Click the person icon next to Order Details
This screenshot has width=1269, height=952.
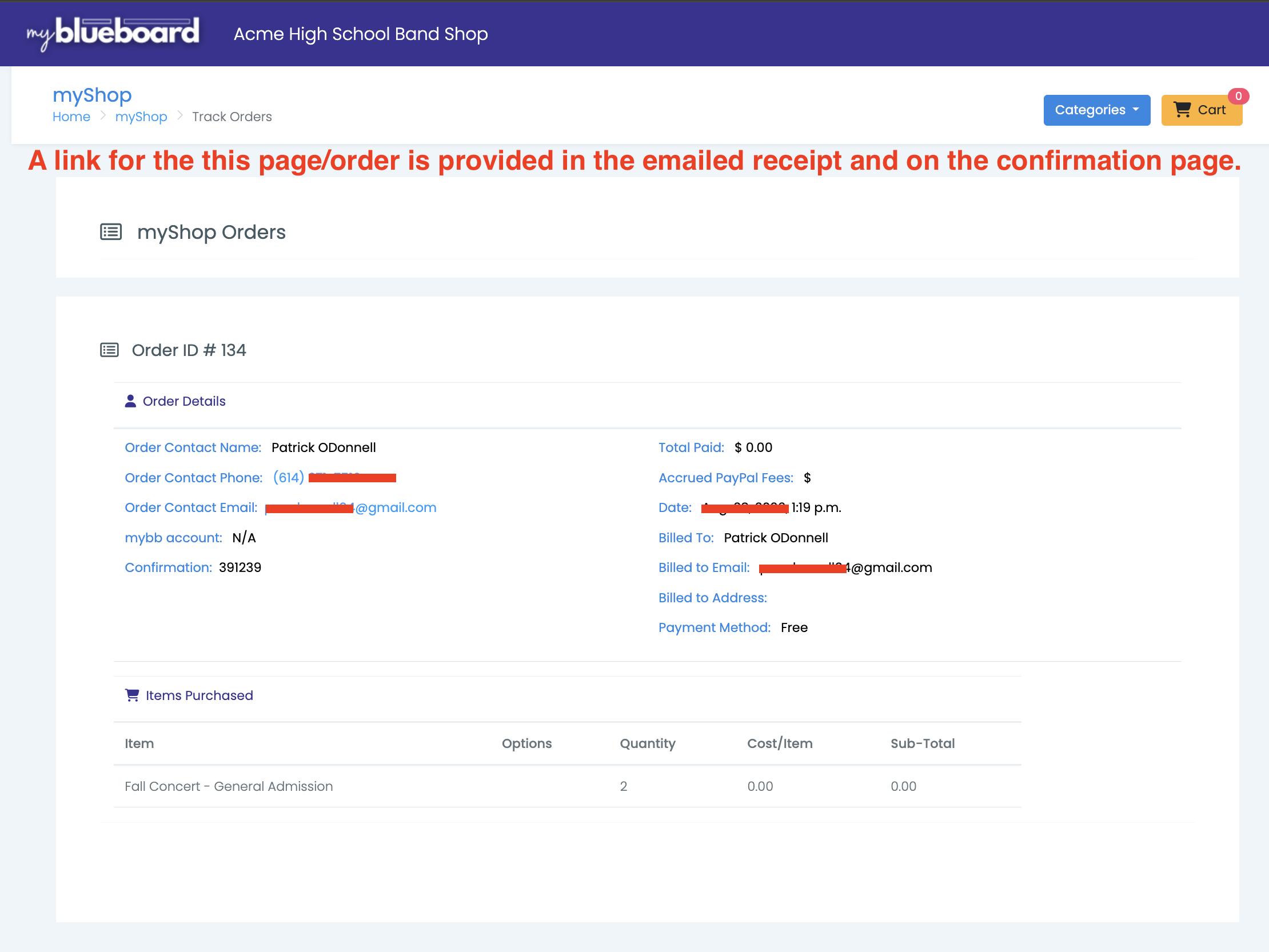click(130, 401)
